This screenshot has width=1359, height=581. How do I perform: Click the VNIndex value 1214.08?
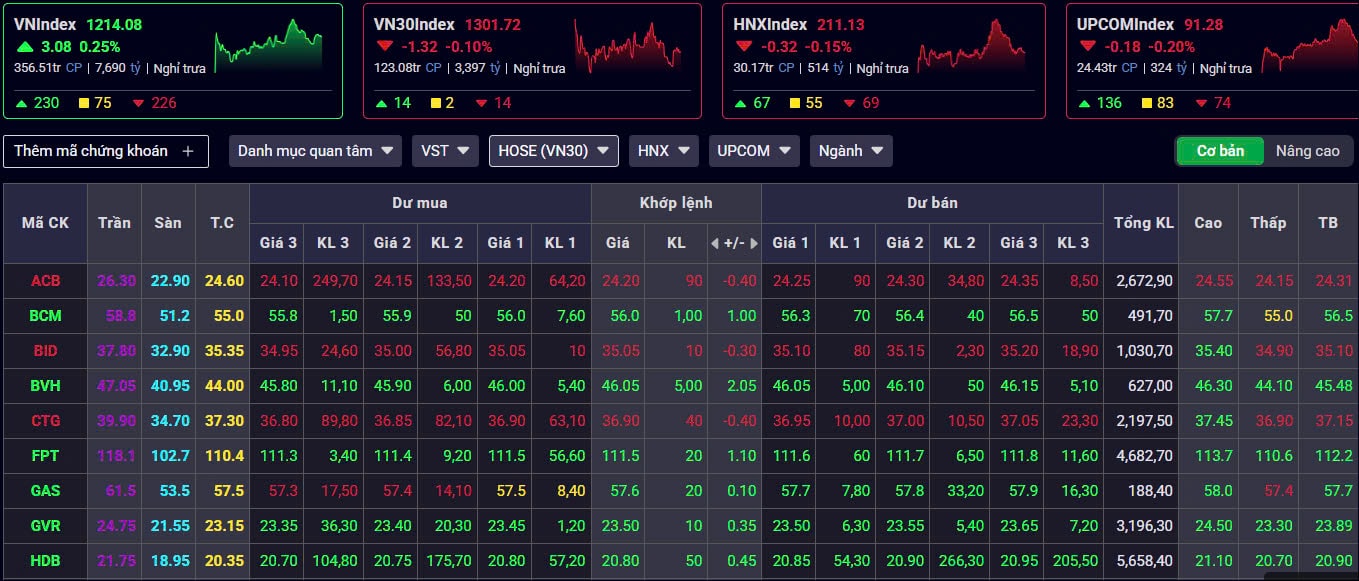tap(114, 25)
